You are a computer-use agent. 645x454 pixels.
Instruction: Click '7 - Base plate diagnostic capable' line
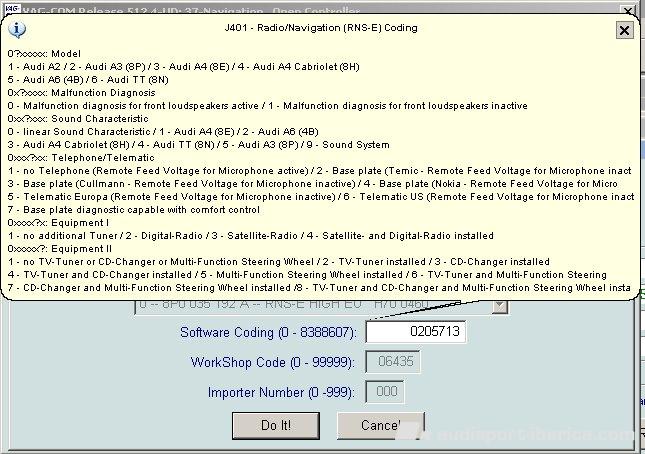134,210
